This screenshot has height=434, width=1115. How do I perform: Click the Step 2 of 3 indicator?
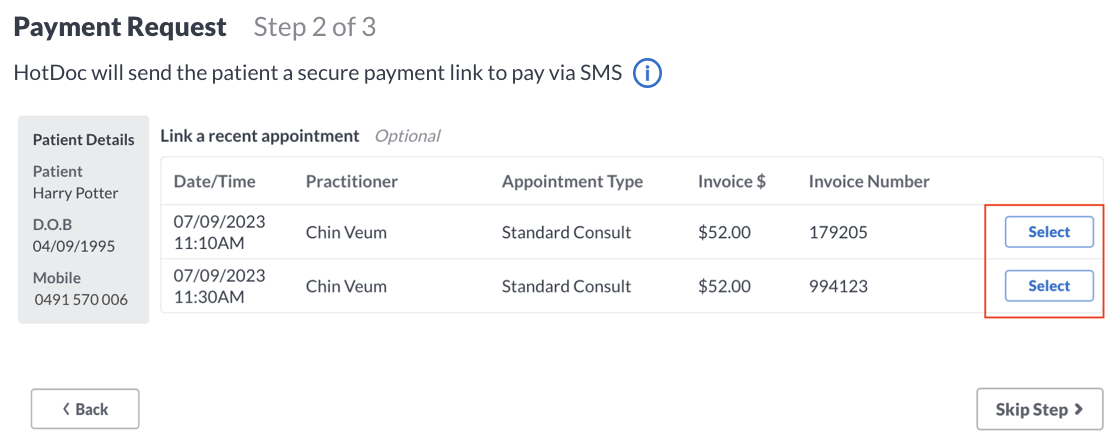(x=315, y=27)
